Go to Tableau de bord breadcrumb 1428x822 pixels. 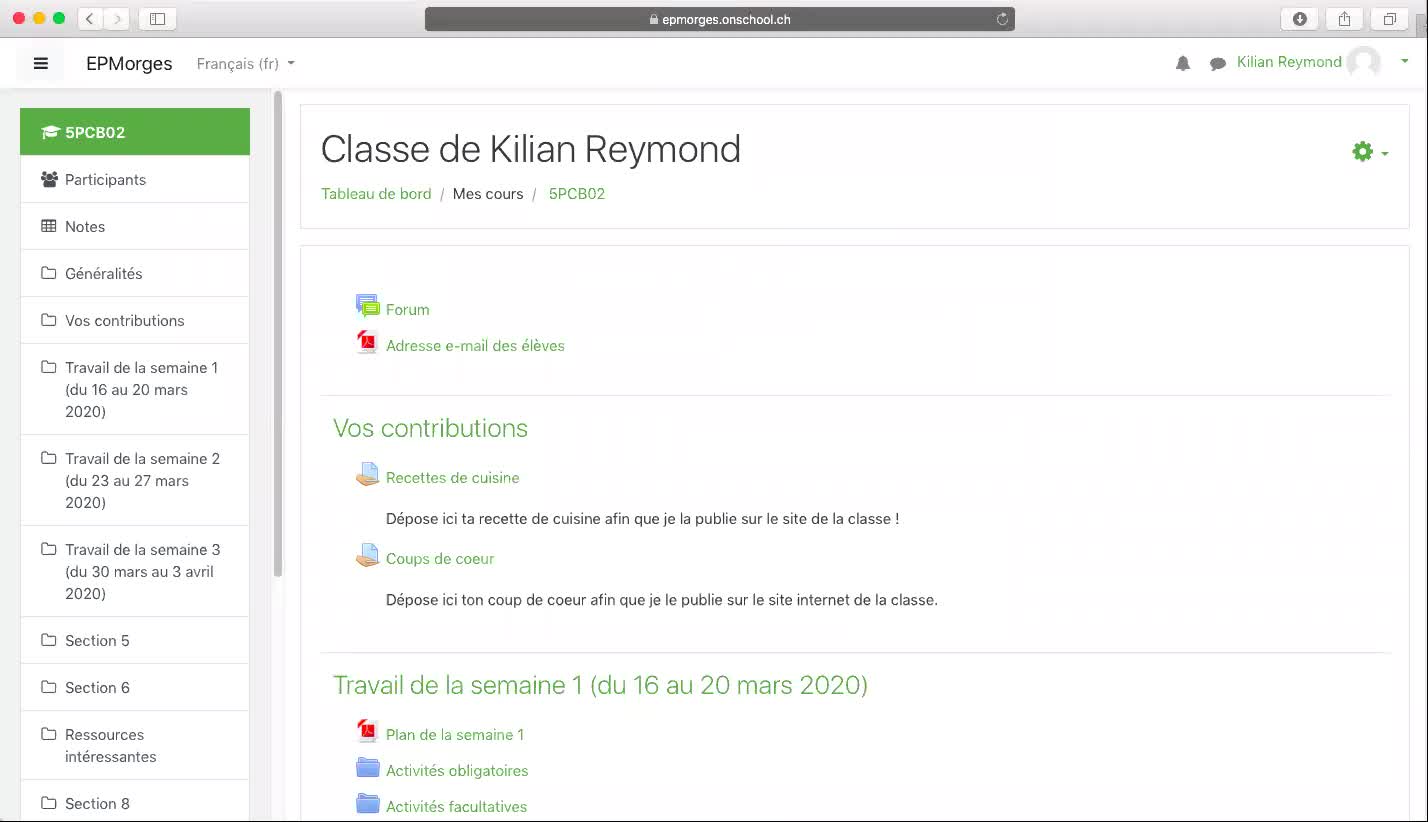coord(376,194)
